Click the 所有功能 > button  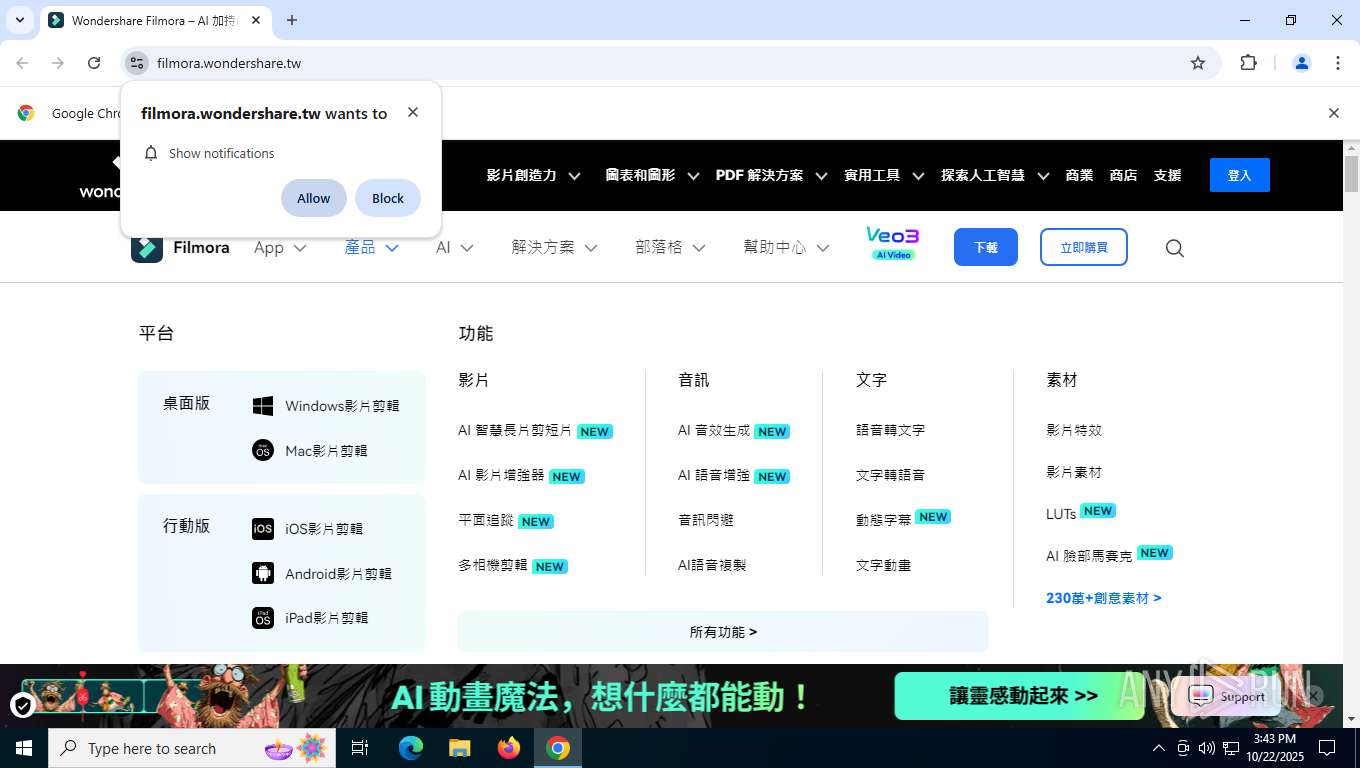723,632
